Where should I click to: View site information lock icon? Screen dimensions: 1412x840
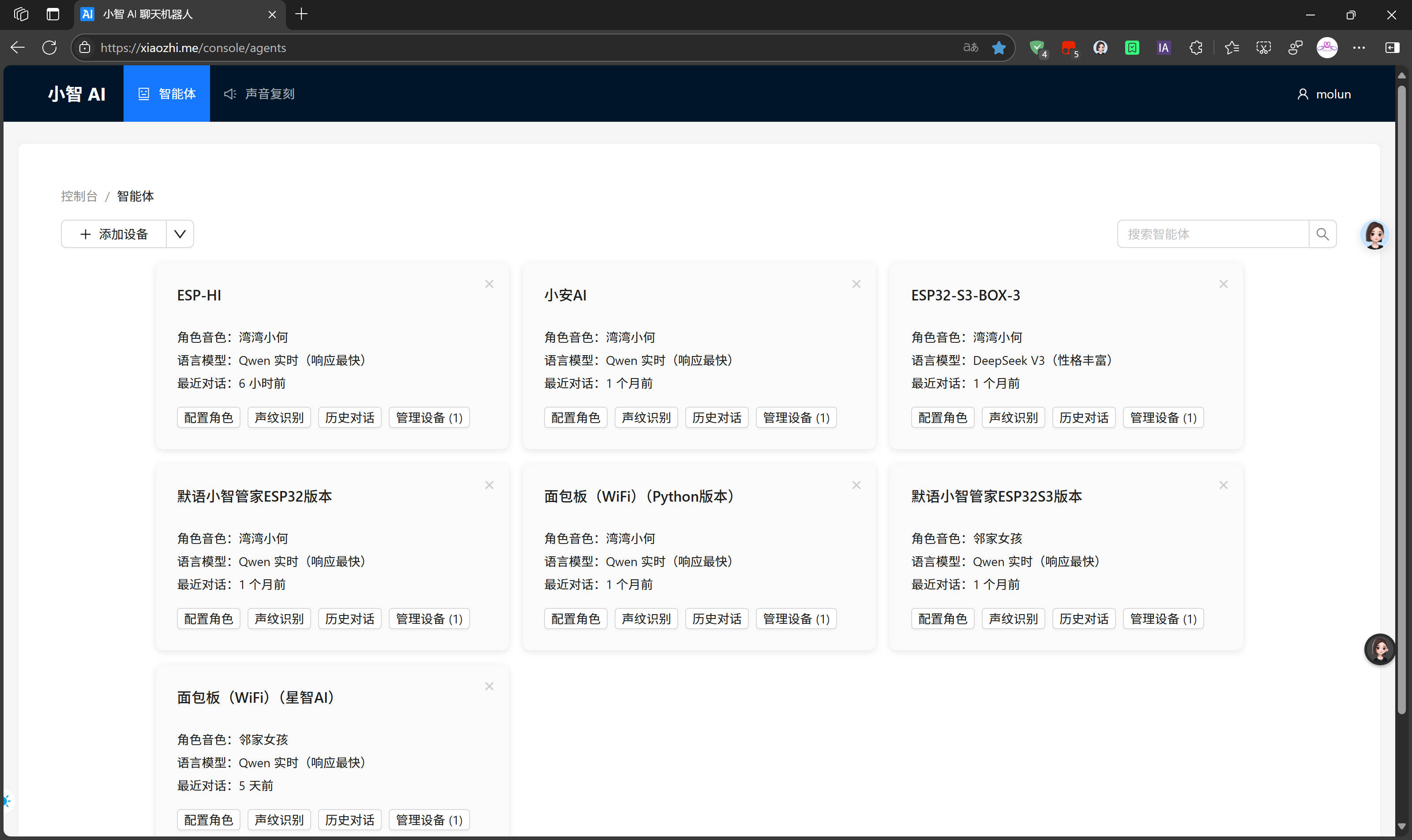point(85,48)
